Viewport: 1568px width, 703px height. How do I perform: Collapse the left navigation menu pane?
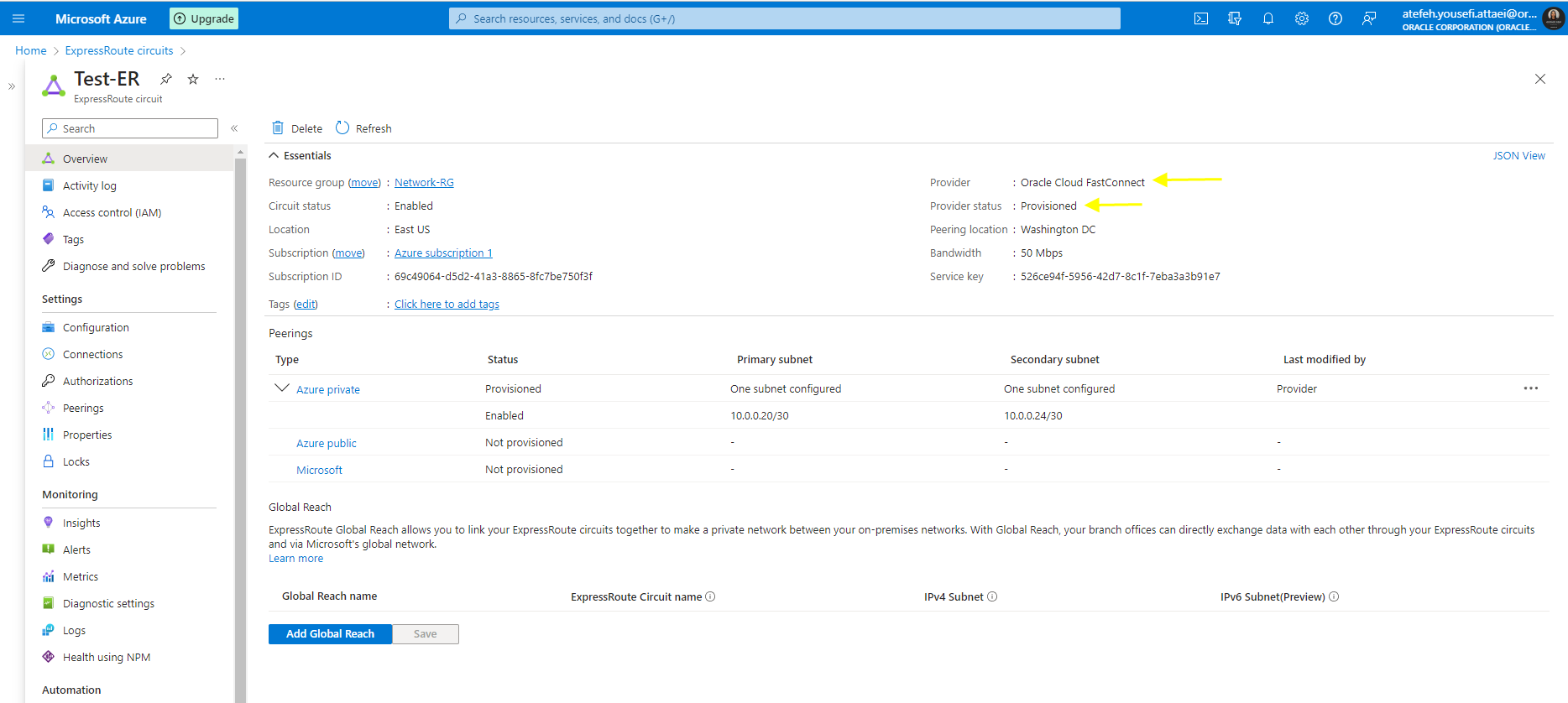234,128
